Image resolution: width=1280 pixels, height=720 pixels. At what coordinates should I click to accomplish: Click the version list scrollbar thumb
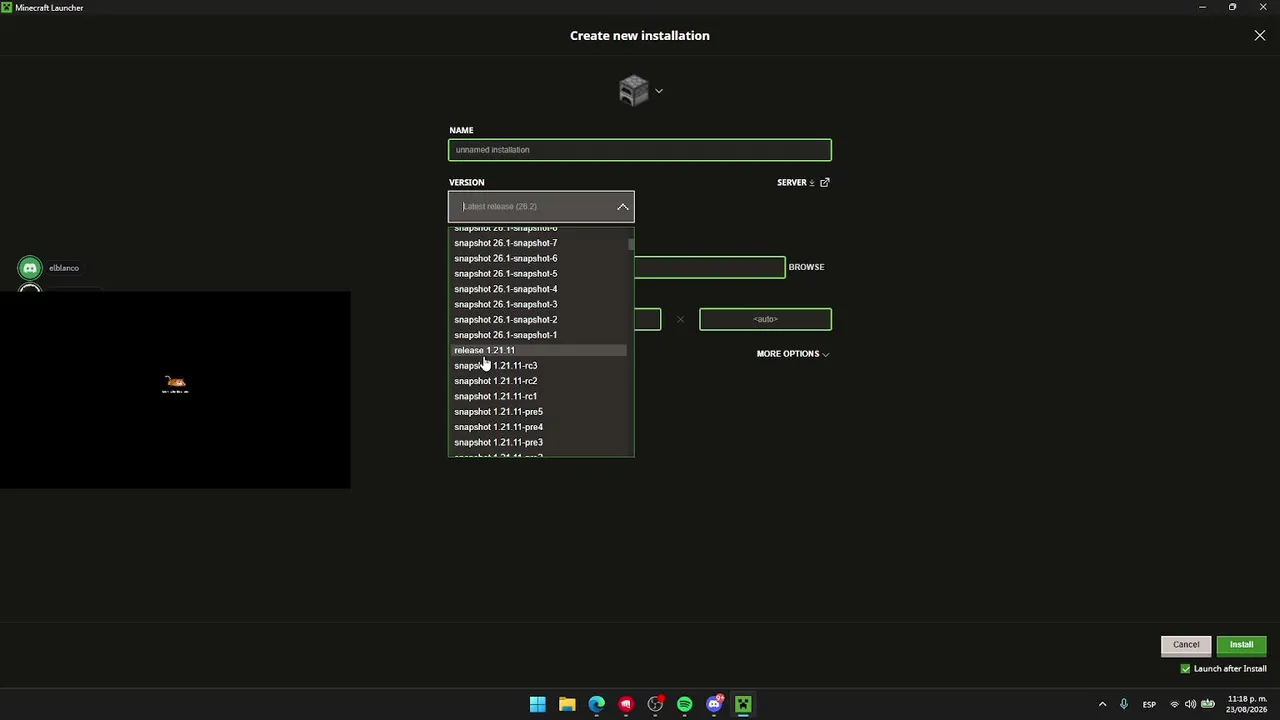pyautogui.click(x=631, y=243)
